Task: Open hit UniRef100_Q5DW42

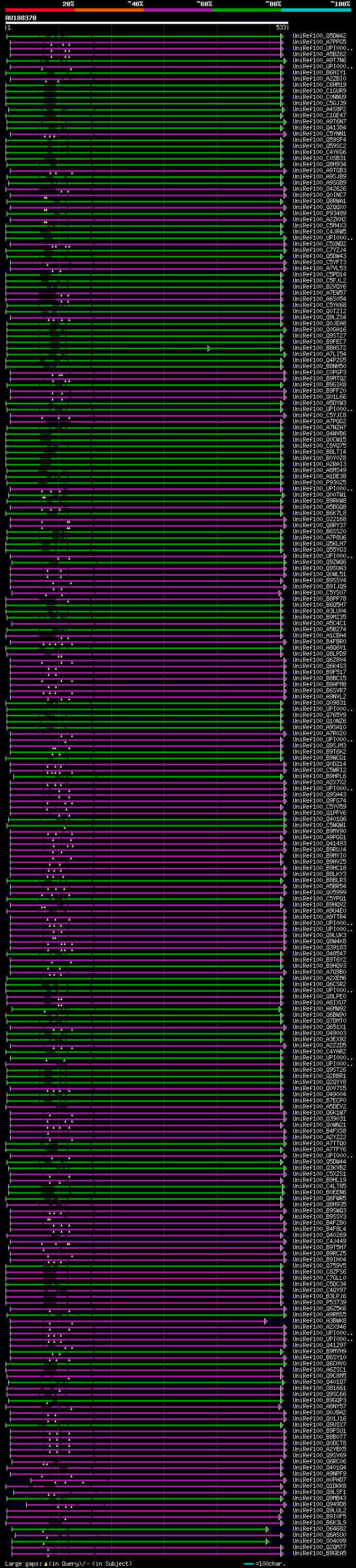Action: point(319,36)
